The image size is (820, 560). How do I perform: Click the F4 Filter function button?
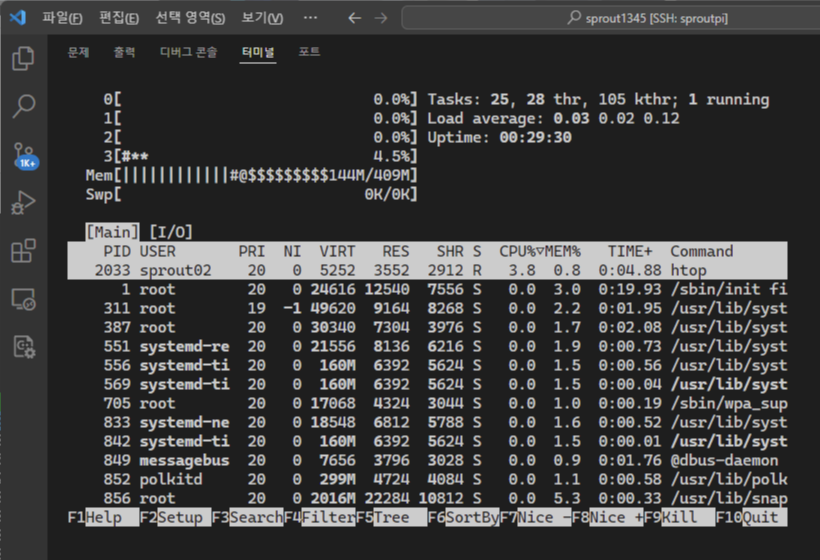320,518
